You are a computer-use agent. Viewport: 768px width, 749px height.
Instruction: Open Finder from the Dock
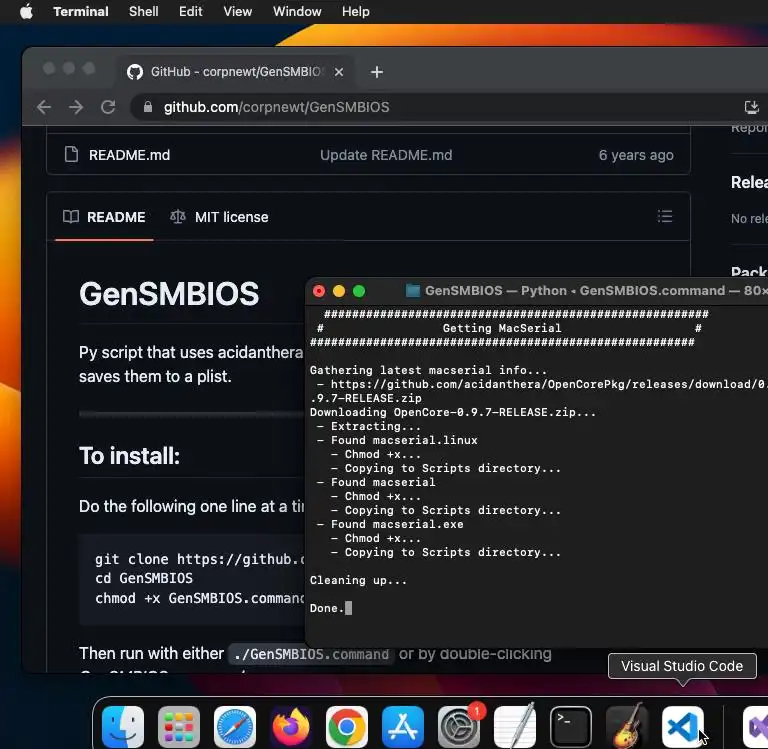[x=123, y=726]
